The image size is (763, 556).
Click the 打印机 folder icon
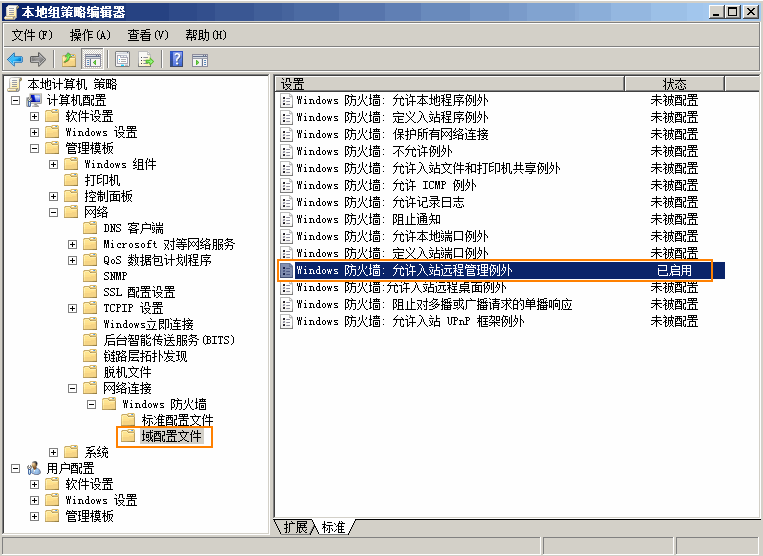click(x=71, y=180)
